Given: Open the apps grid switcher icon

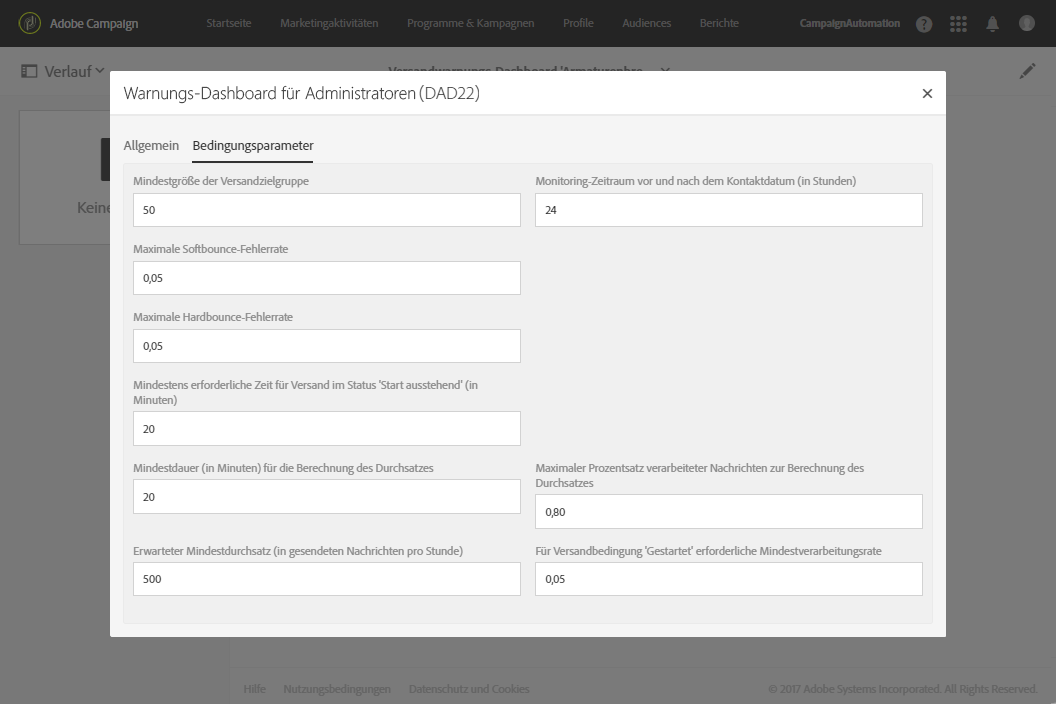Looking at the screenshot, I should 958,24.
